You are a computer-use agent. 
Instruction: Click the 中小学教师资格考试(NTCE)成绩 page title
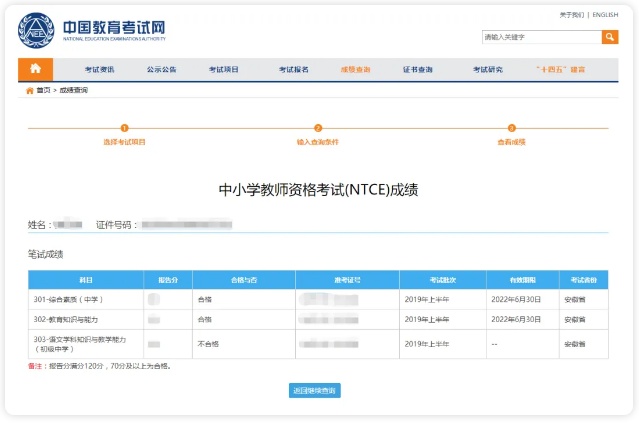(x=318, y=190)
